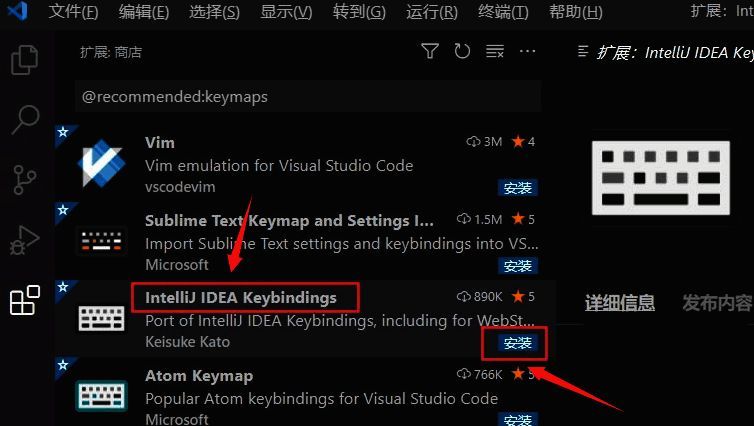The width and height of the screenshot is (754, 426).
Task: Click the Sublime Text recommended star badge
Action: tap(63, 210)
